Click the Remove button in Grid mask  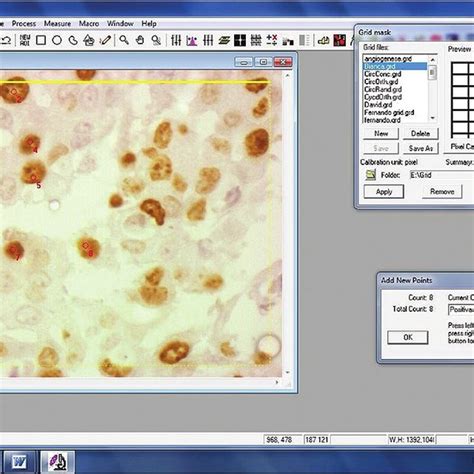click(442, 192)
